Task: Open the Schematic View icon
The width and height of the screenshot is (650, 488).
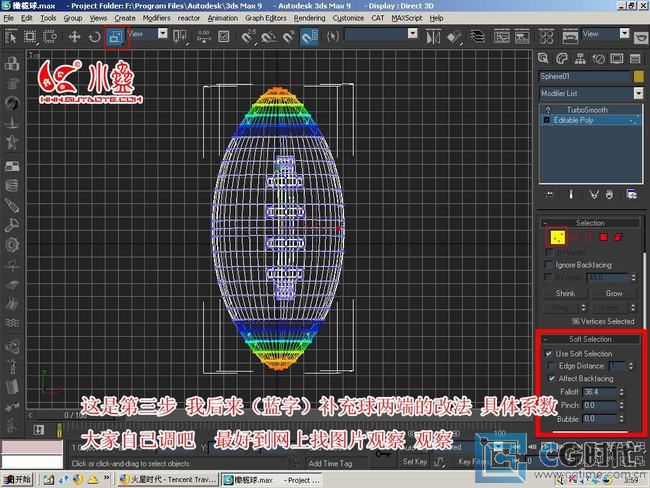Action: (522, 37)
